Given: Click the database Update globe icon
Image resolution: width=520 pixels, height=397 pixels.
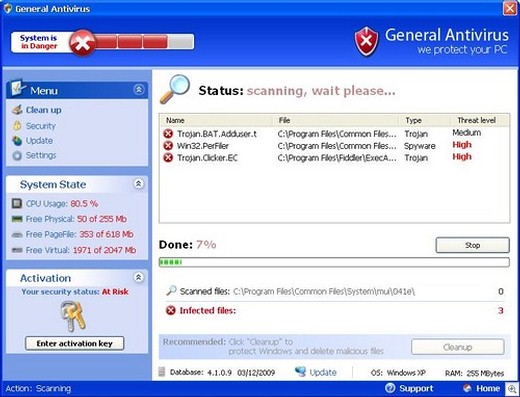Looking at the screenshot, I should pos(301,372).
